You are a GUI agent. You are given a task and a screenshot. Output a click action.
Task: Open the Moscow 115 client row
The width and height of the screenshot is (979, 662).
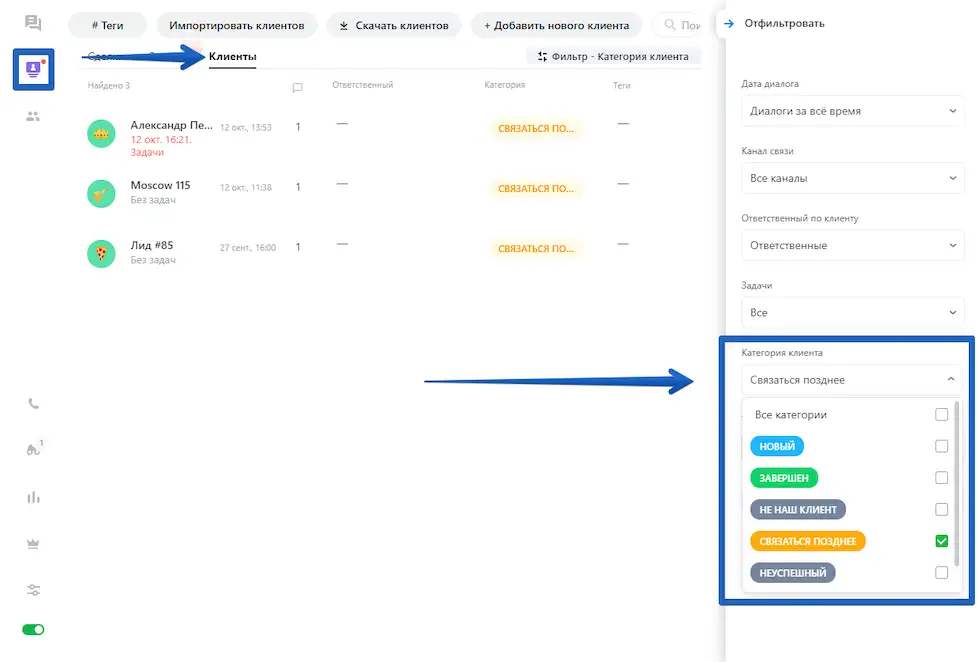[x=160, y=186]
